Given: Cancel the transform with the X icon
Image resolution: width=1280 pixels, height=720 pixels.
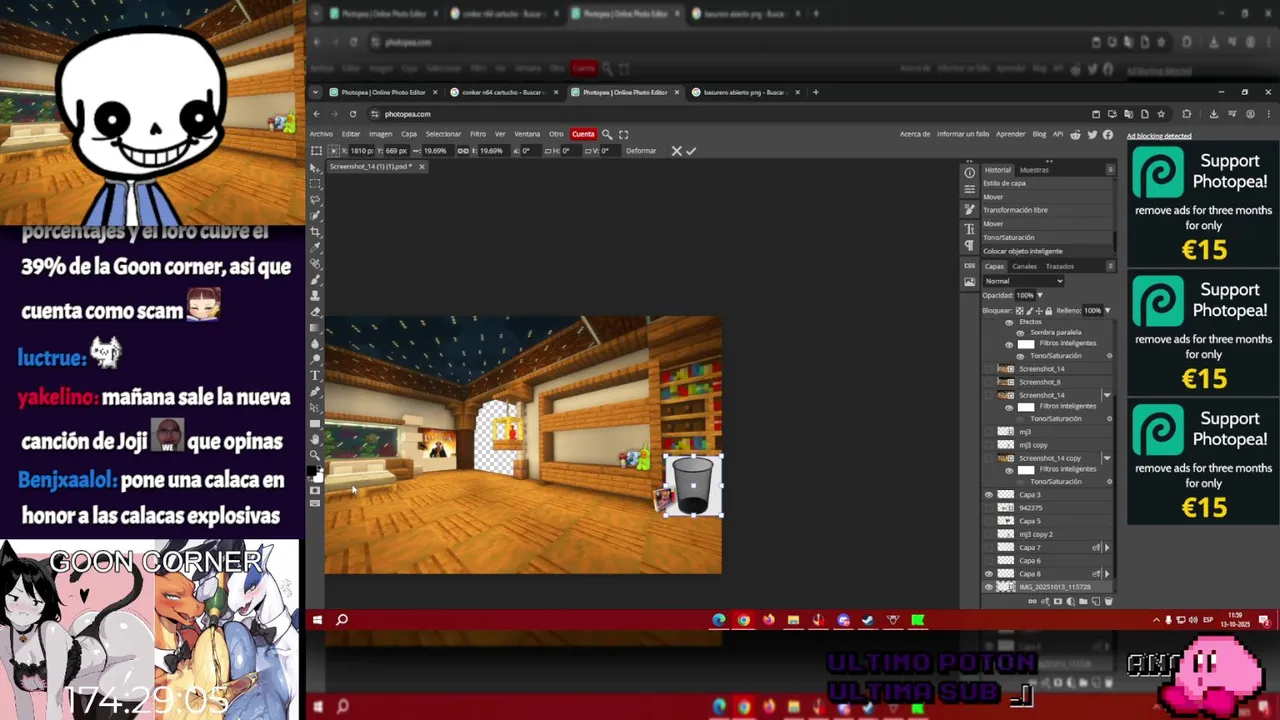Looking at the screenshot, I should (676, 151).
